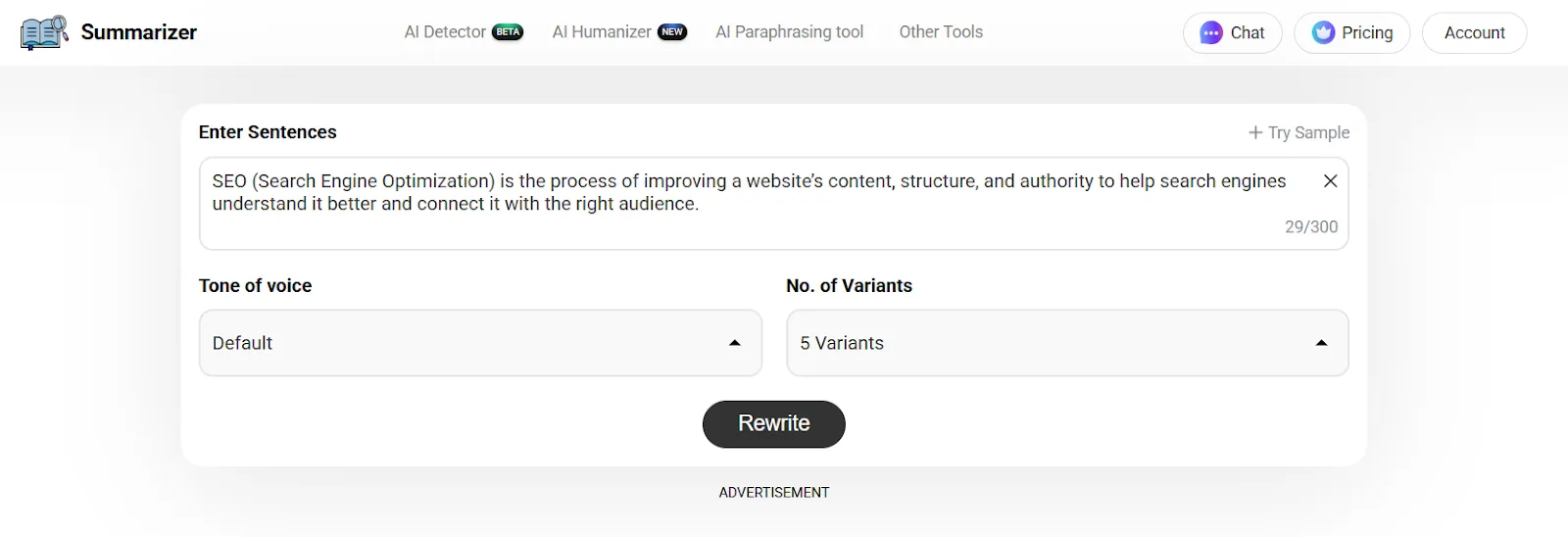Click the purple chat bubble icon
The width and height of the screenshot is (1568, 537).
1211,32
